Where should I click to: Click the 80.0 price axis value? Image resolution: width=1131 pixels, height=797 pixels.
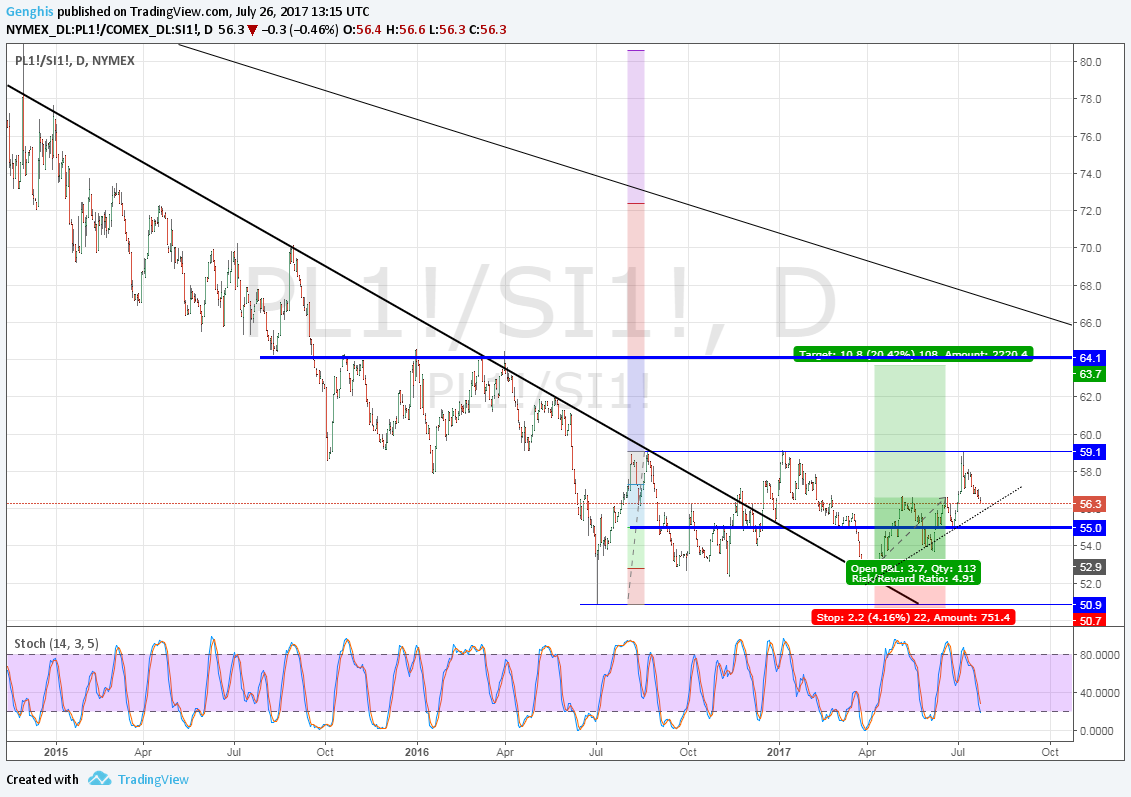click(x=1090, y=62)
